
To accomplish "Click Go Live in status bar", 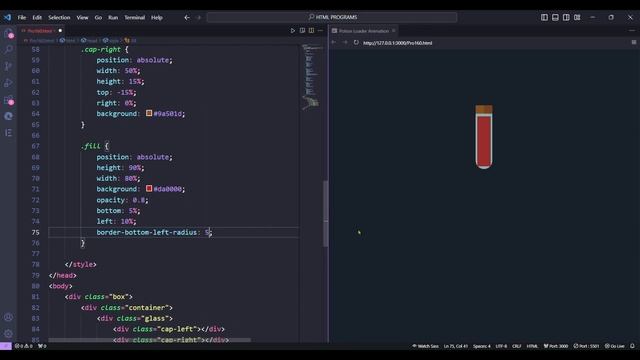I will click(615, 346).
